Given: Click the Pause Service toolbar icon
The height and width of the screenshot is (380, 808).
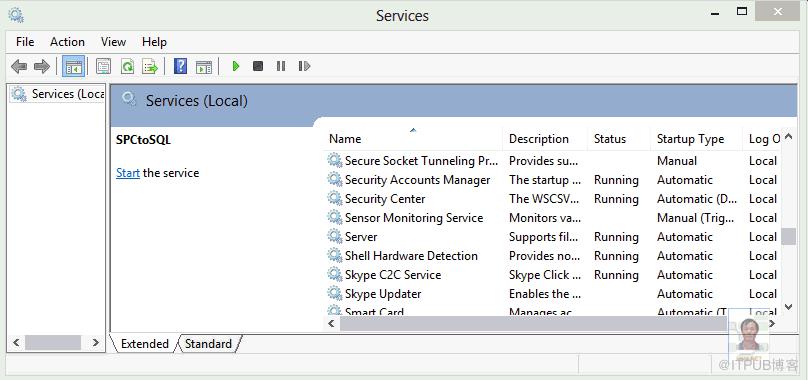Looking at the screenshot, I should click(281, 66).
